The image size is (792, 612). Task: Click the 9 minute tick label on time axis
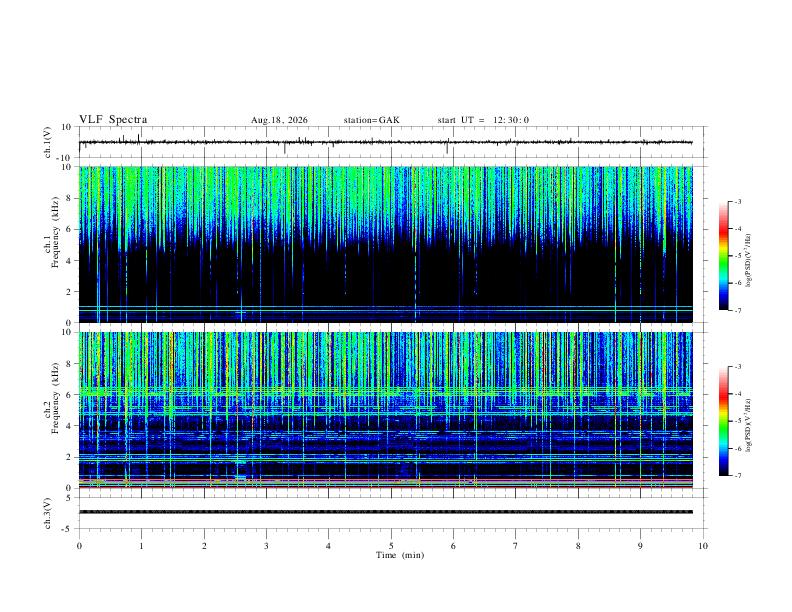click(640, 546)
